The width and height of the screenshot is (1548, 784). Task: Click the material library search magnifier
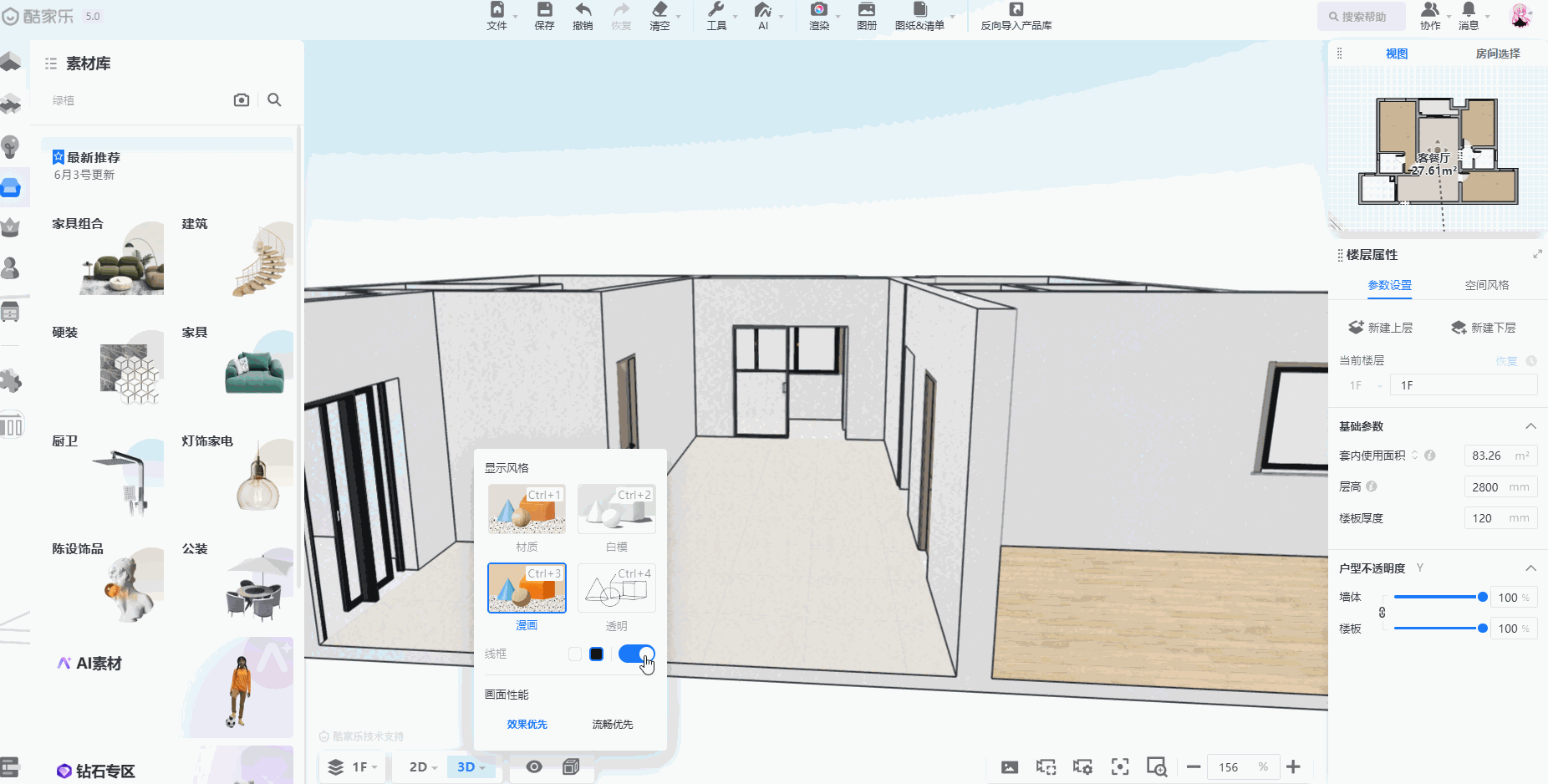pos(274,100)
